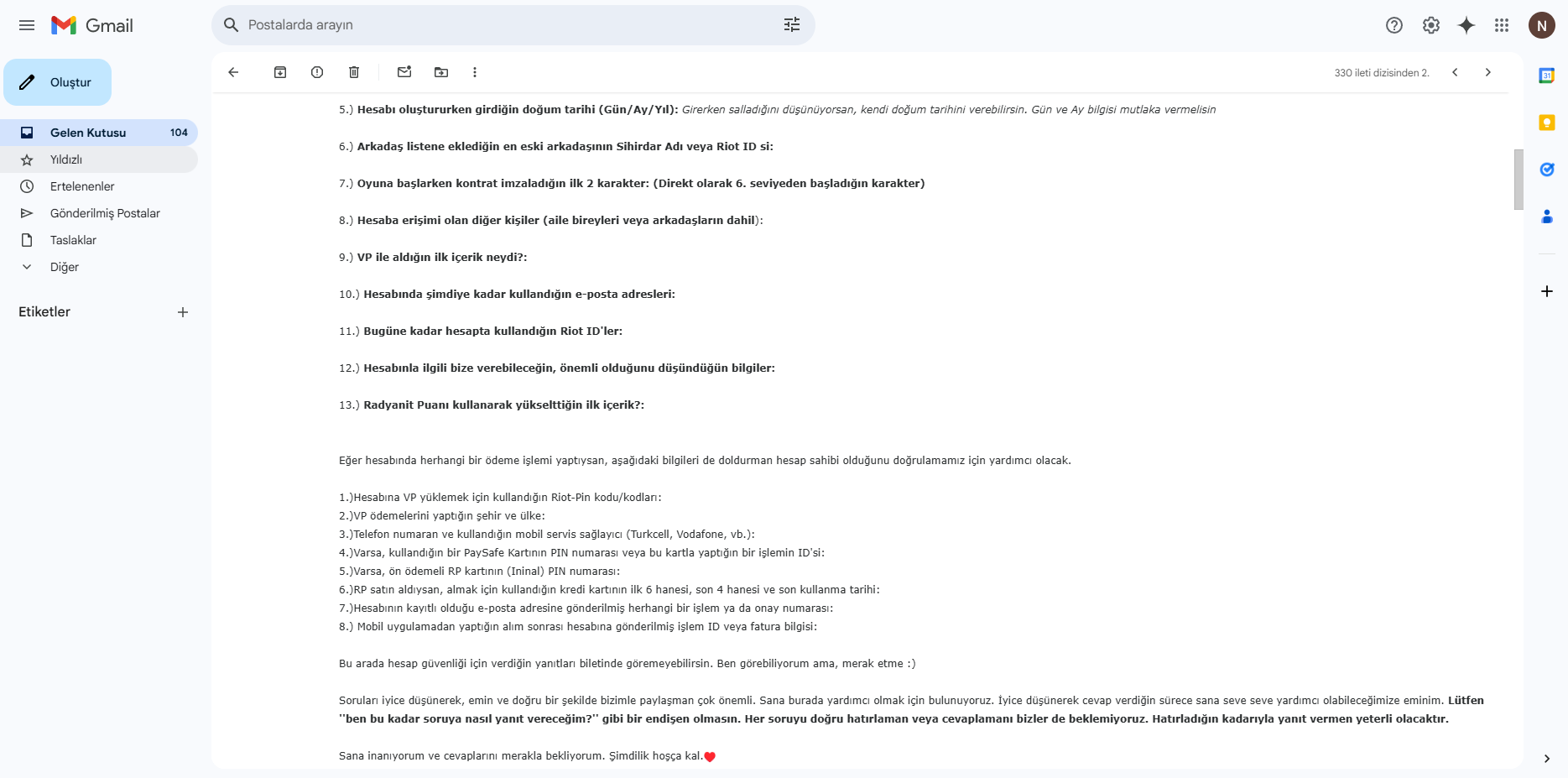
Task: Archive this email
Action: pos(280,72)
